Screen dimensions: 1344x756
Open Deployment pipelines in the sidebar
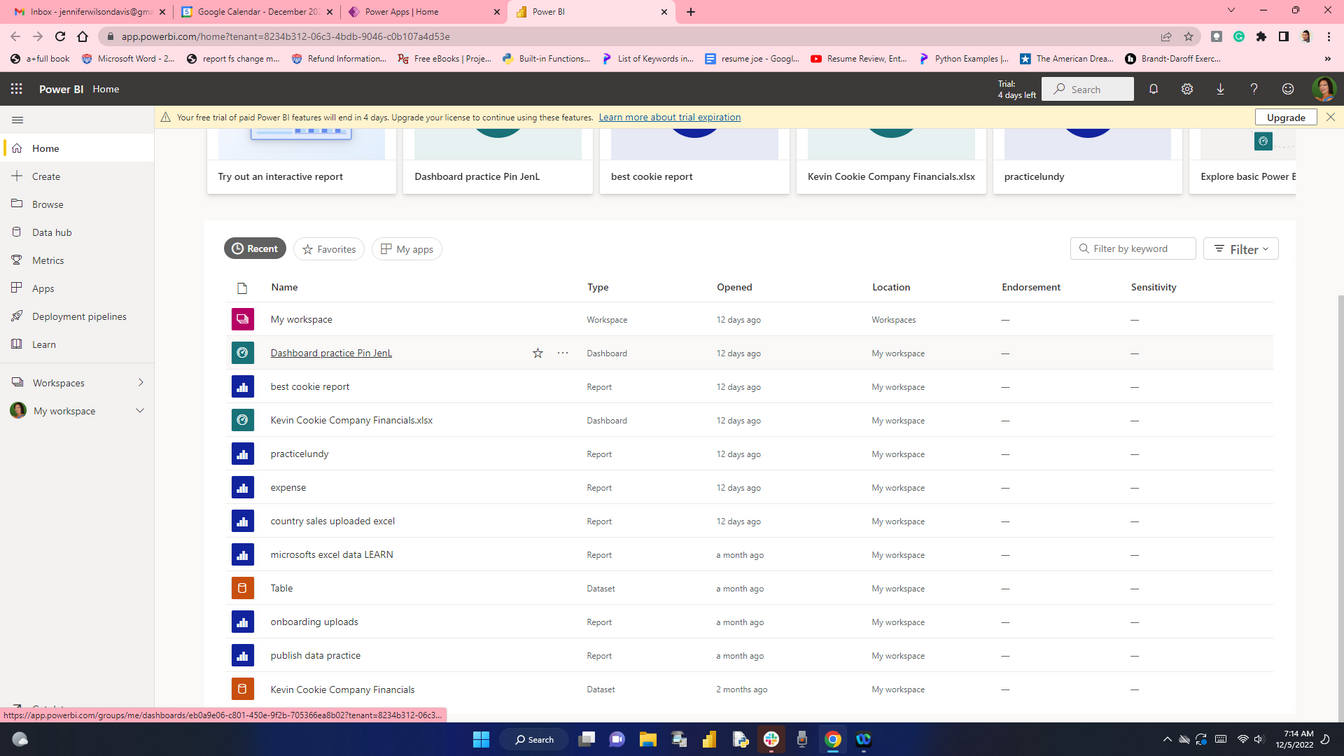pos(77,316)
